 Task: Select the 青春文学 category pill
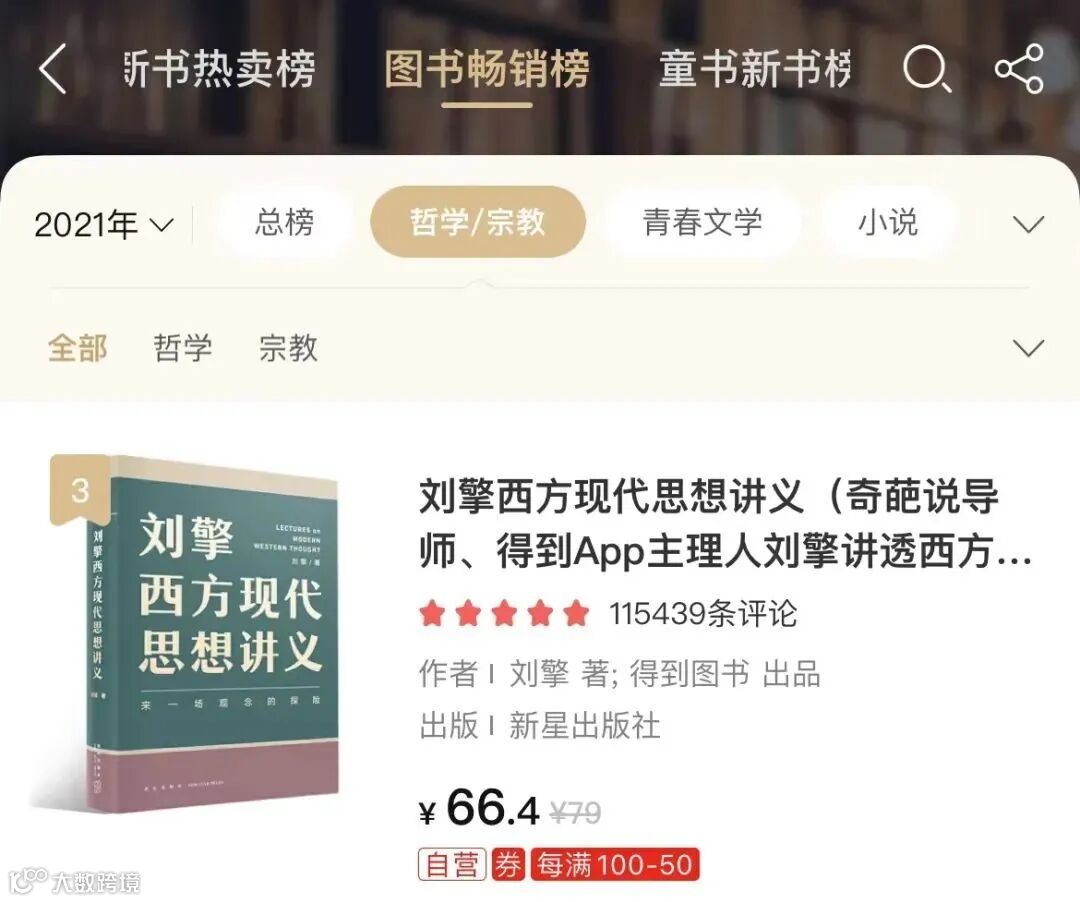pyautogui.click(x=703, y=222)
